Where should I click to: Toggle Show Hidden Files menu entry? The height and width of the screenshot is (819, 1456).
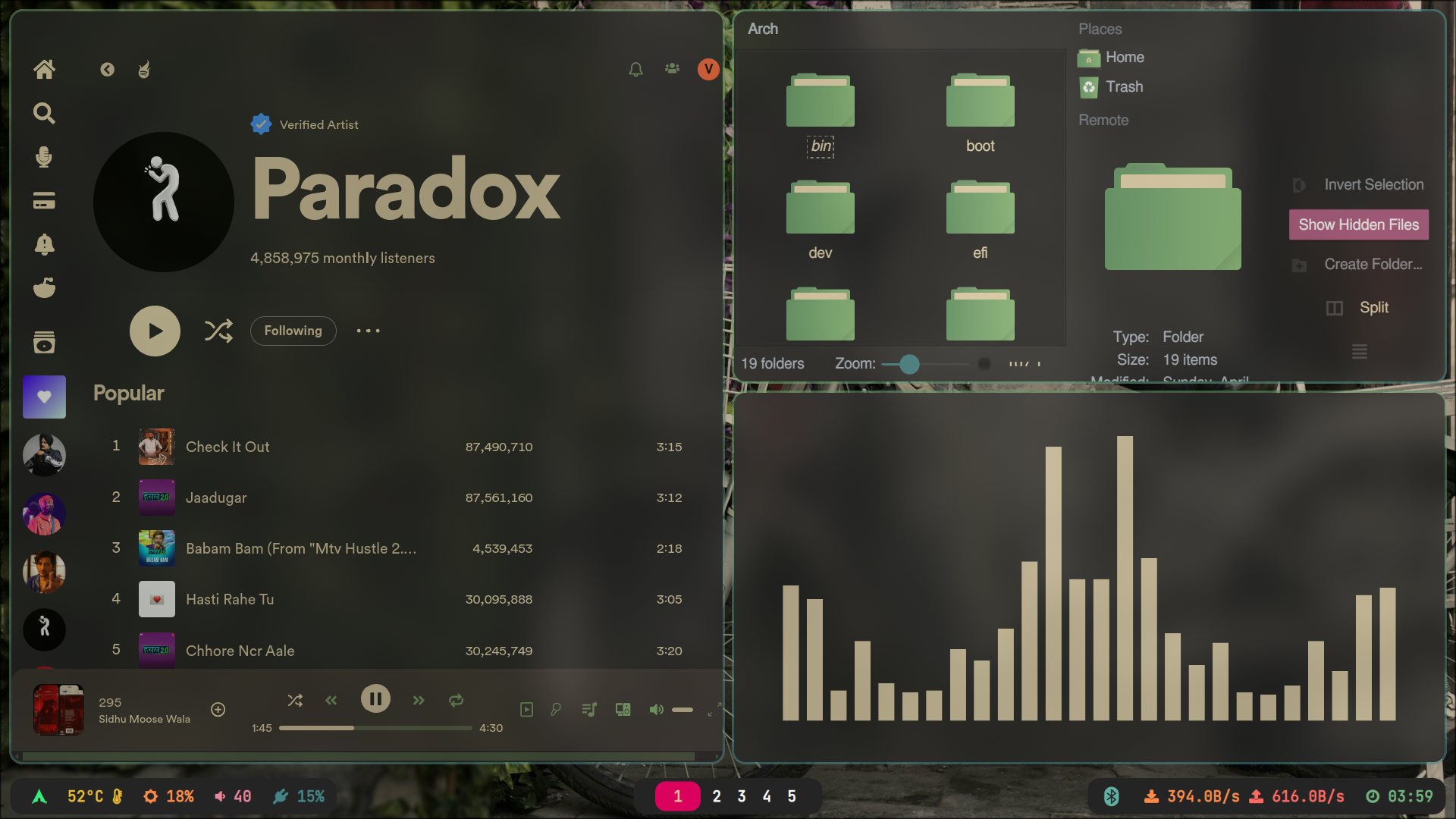1359,224
